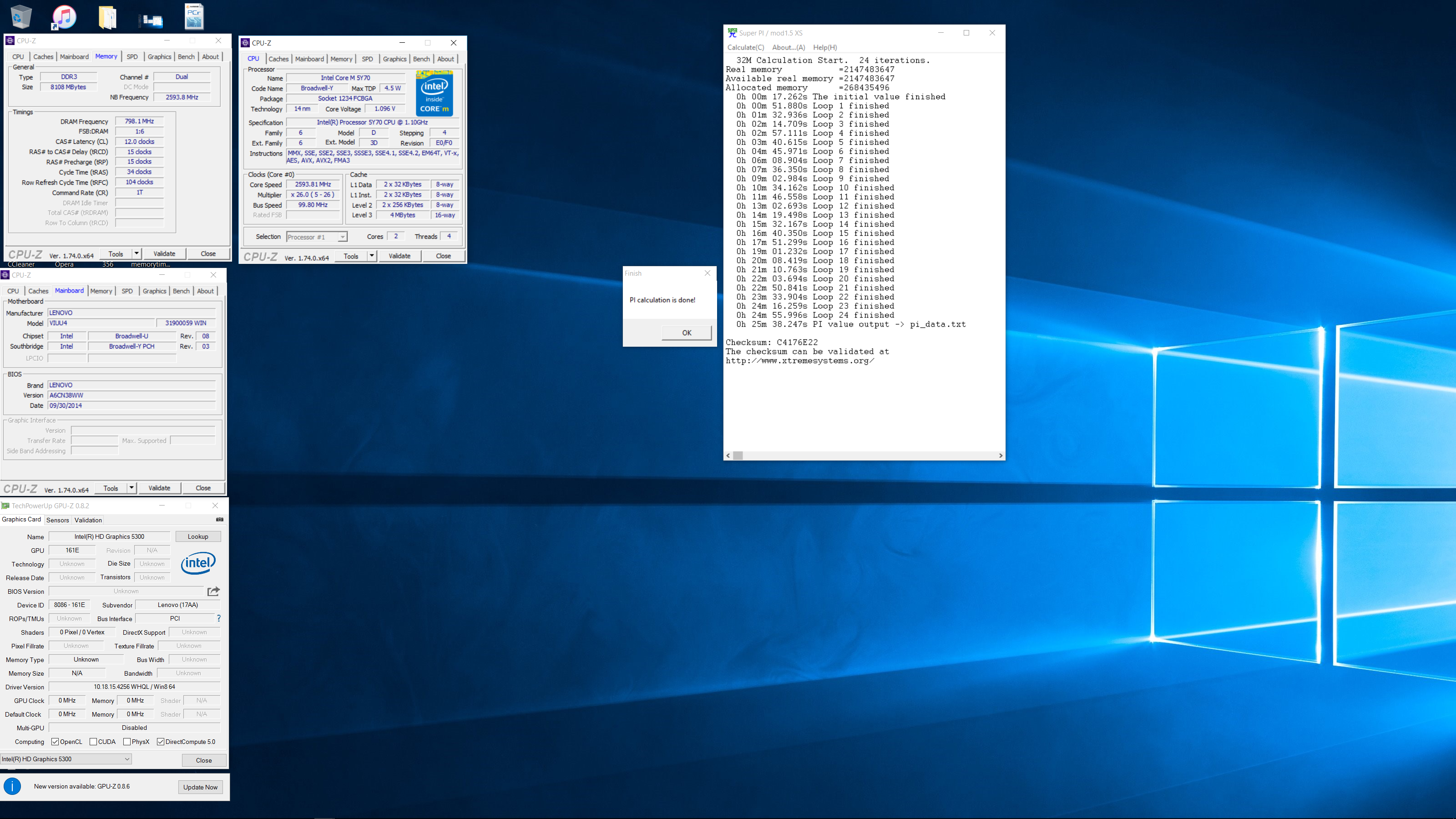Click the Bus Interface question mark help icon
Image resolution: width=1456 pixels, height=819 pixels.
219,618
